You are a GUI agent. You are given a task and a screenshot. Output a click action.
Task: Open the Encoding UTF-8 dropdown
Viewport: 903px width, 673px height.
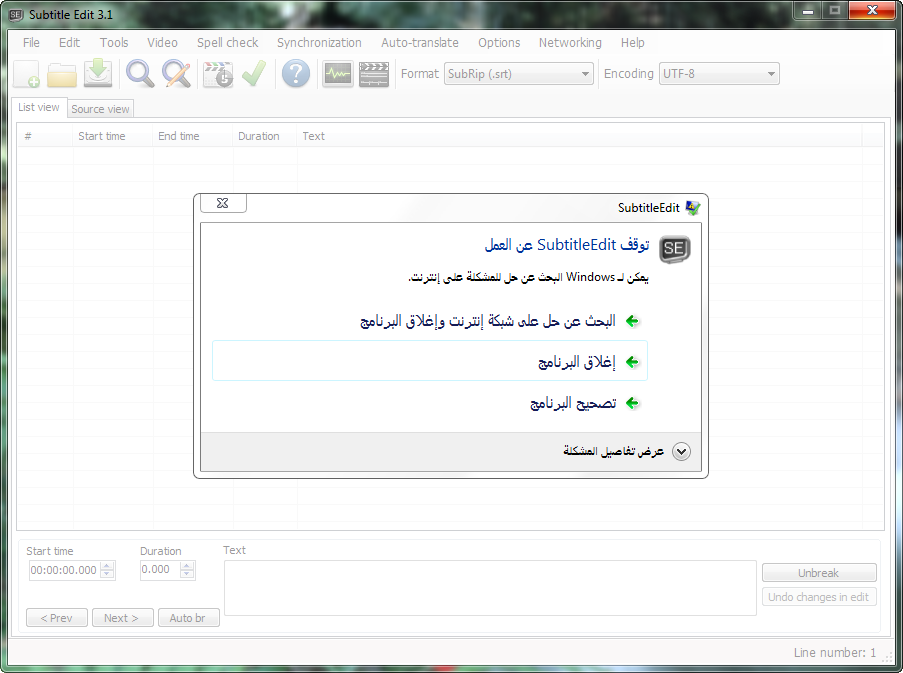pyautogui.click(x=719, y=74)
